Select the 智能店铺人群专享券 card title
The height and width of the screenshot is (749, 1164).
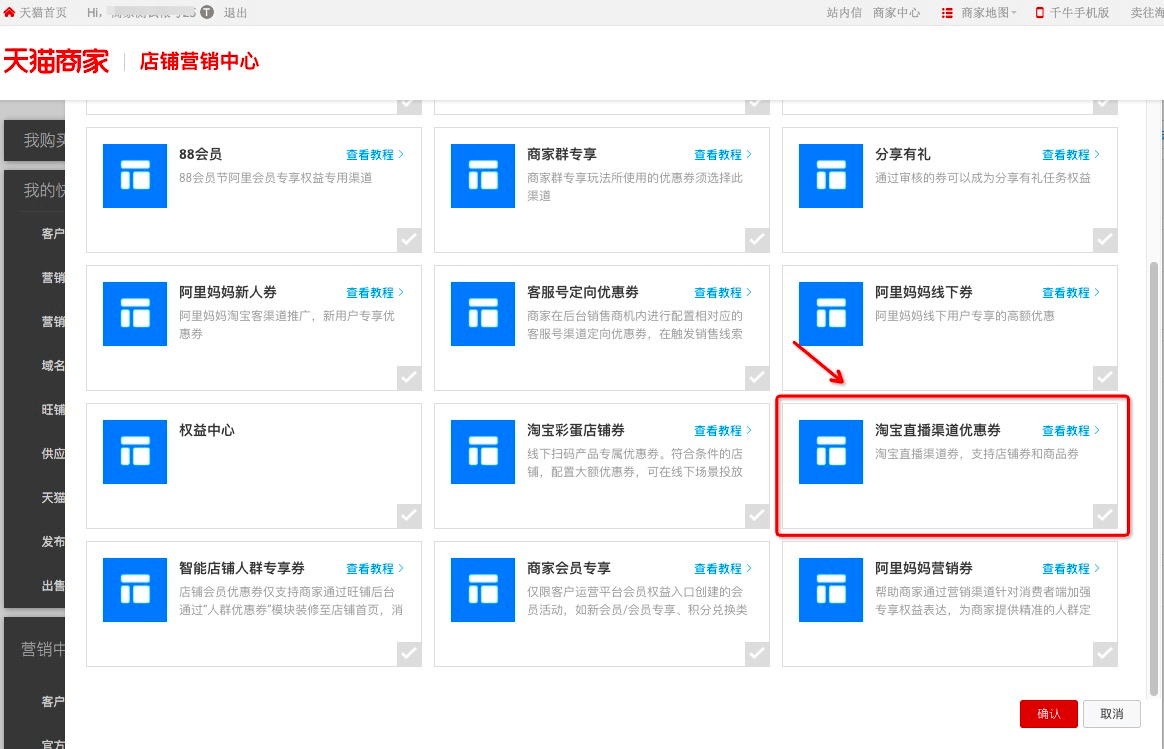242,568
